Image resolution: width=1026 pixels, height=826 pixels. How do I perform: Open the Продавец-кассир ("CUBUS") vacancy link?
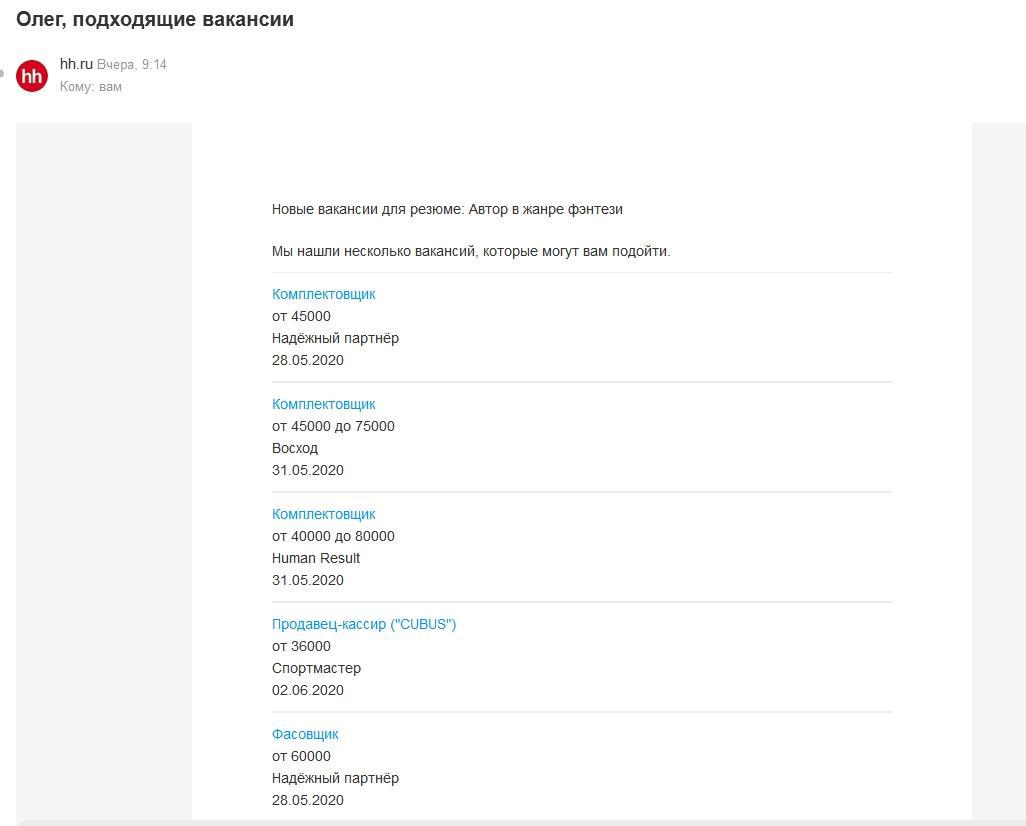click(x=364, y=624)
